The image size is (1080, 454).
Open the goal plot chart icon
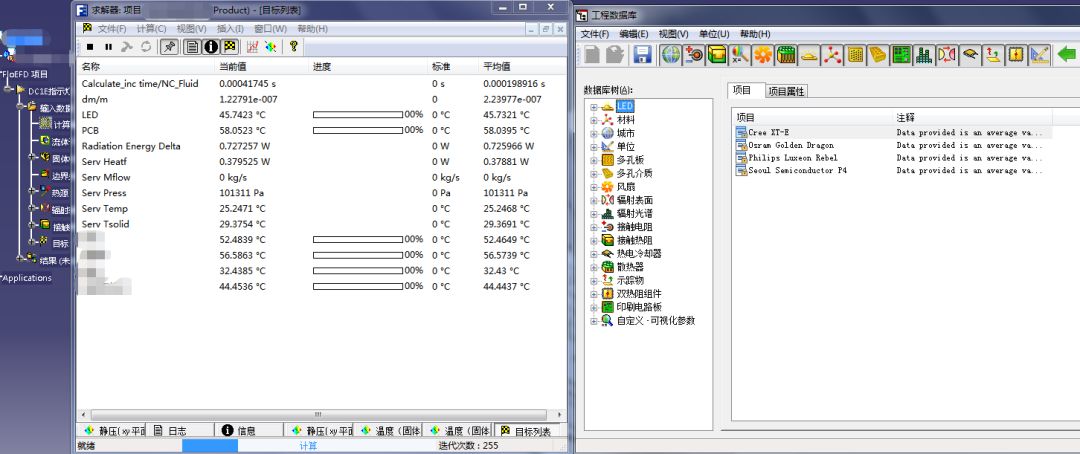coord(253,46)
